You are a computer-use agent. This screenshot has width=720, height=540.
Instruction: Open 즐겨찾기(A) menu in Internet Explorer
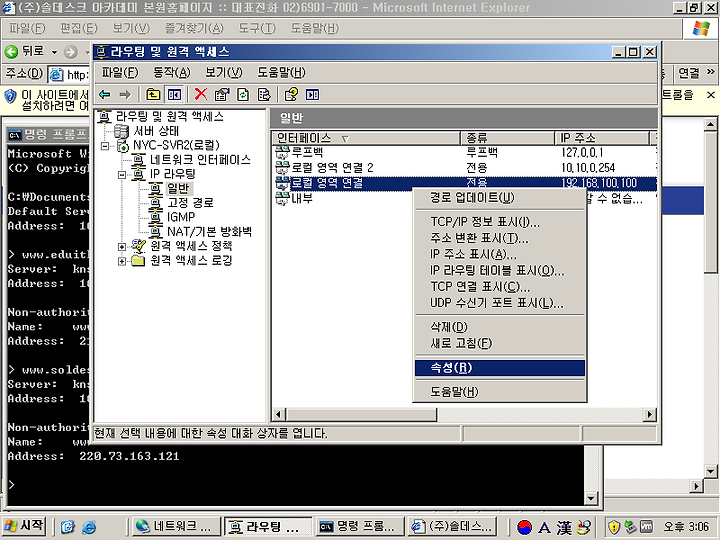[194, 29]
